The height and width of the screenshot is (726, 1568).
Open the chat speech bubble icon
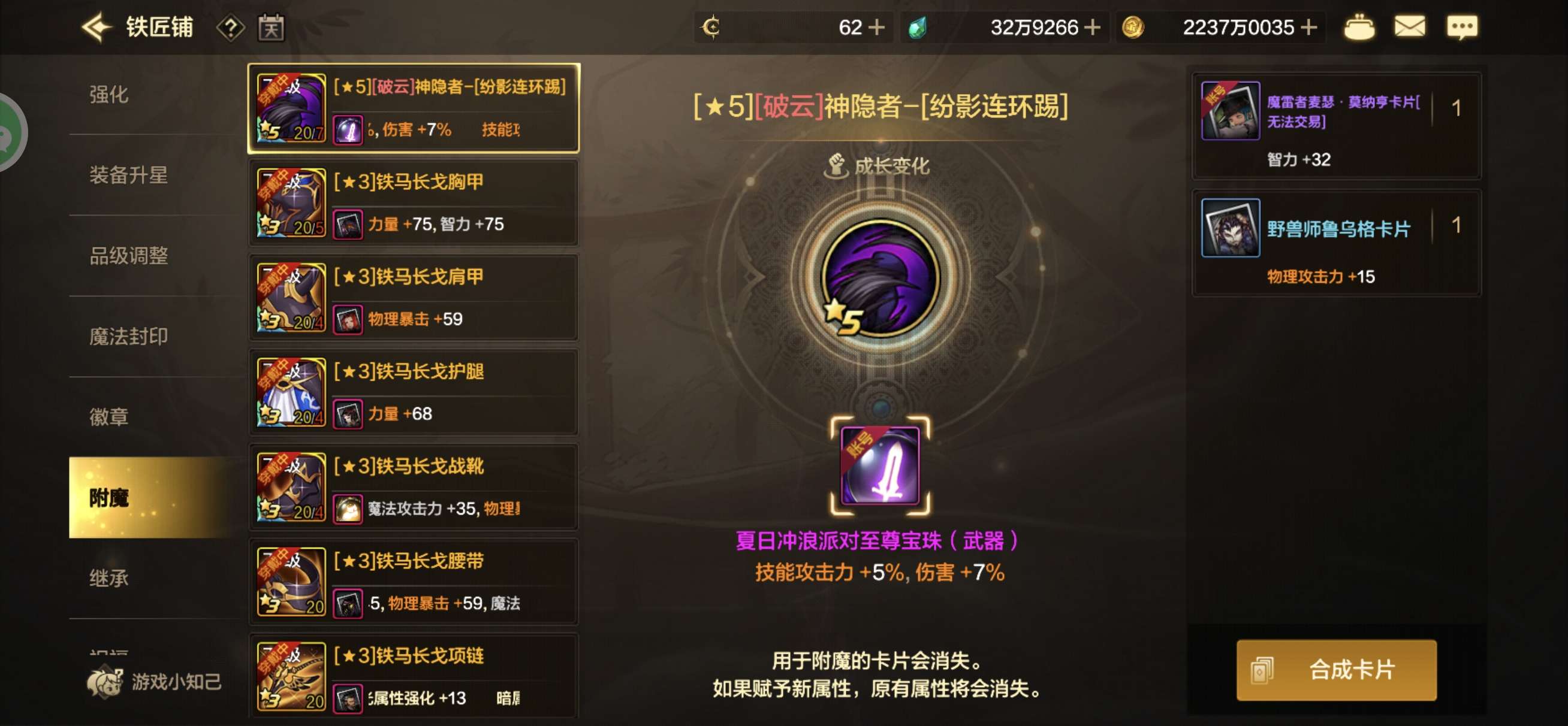tap(1461, 28)
